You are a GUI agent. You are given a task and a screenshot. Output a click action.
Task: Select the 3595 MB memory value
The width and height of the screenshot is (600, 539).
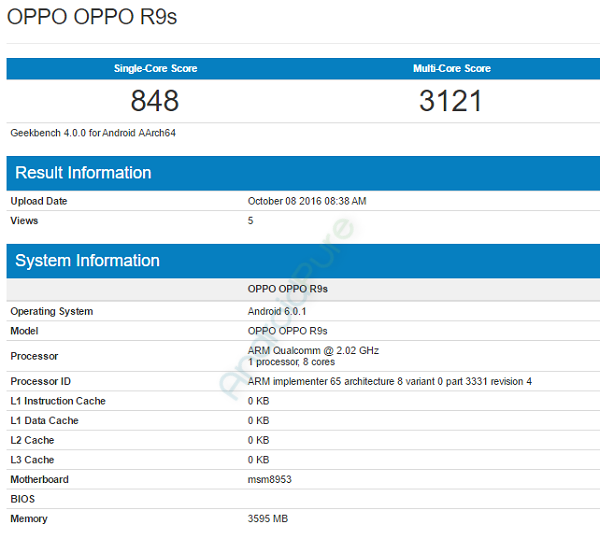267,519
